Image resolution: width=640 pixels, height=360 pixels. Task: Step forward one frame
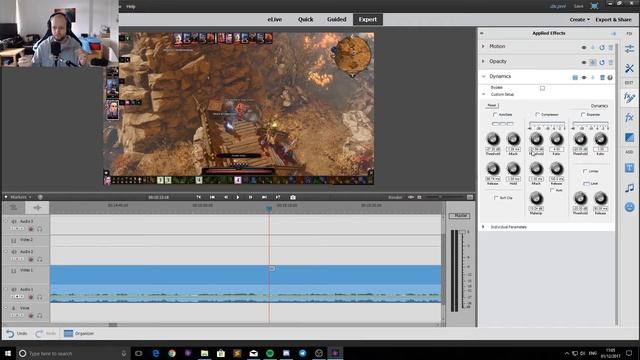pos(250,197)
